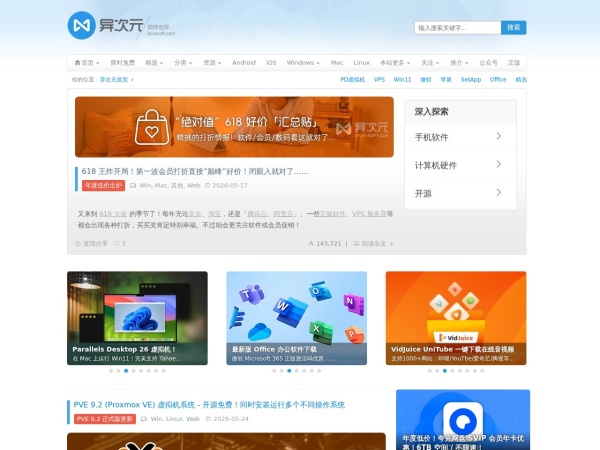
Task: Click the VPS 服务器 inline link
Action: point(369,214)
